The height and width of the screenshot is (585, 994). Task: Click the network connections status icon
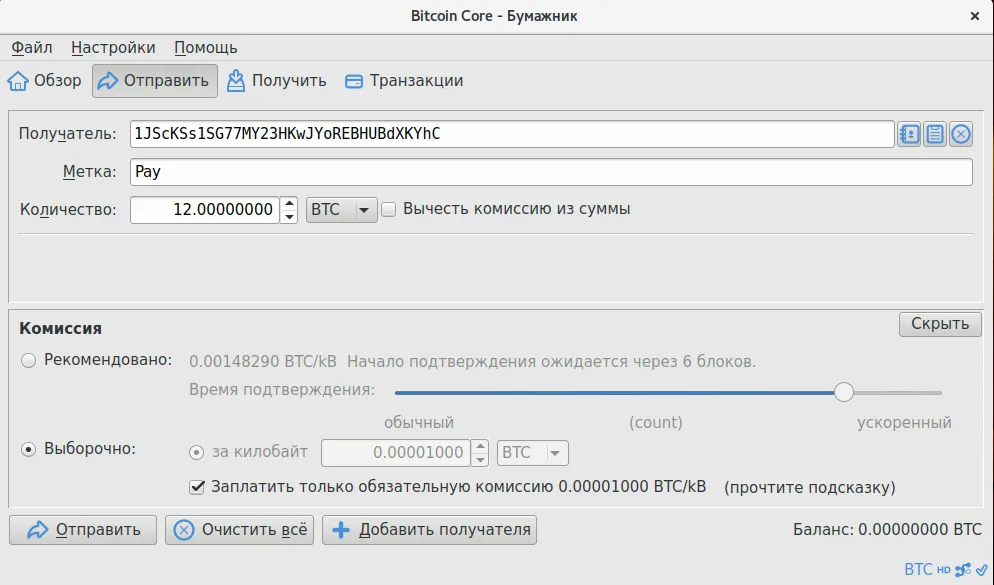click(963, 570)
